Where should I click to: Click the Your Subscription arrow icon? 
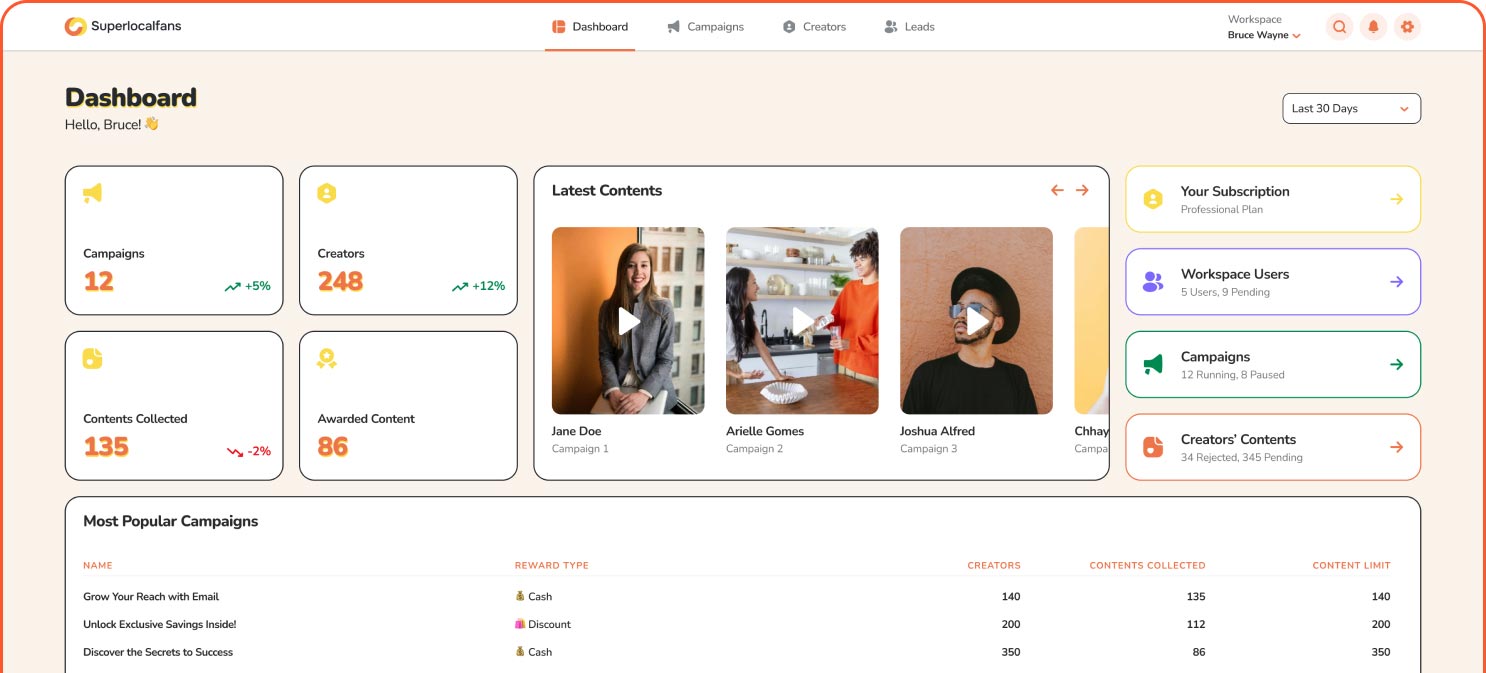[1396, 199]
